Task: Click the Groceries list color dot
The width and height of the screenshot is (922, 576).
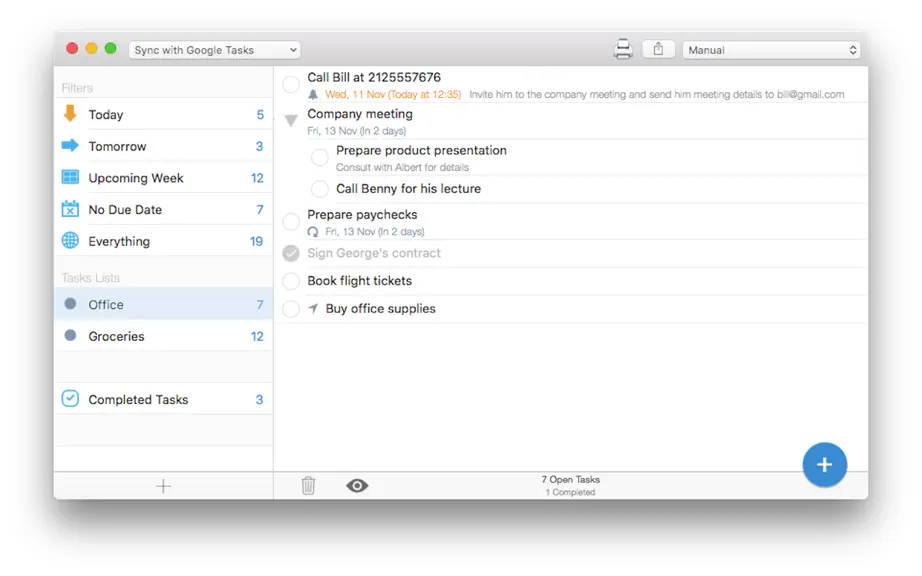Action: [70, 335]
